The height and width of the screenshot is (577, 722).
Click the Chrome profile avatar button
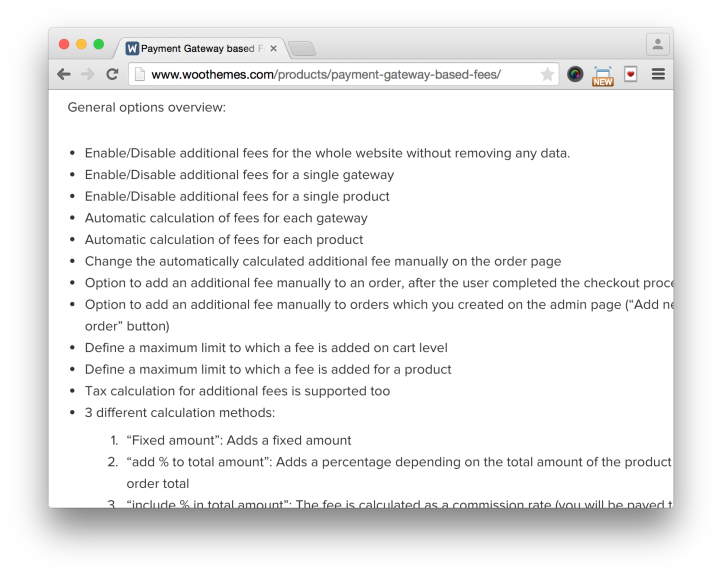coord(657,44)
